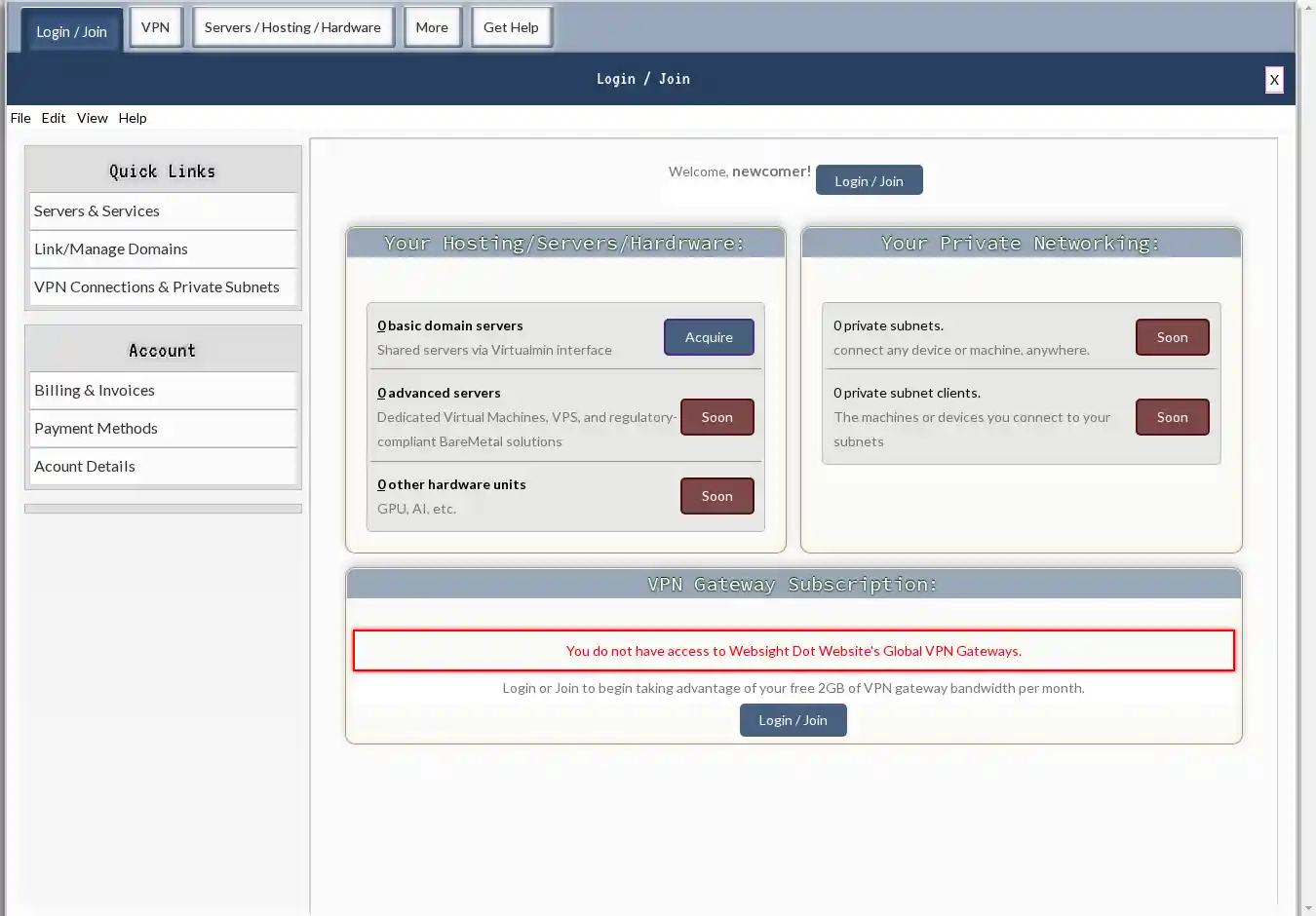Screen dimensions: 1316x916
Task: Click Login / Join under VPN Gateway Subscription
Action: coord(793,720)
